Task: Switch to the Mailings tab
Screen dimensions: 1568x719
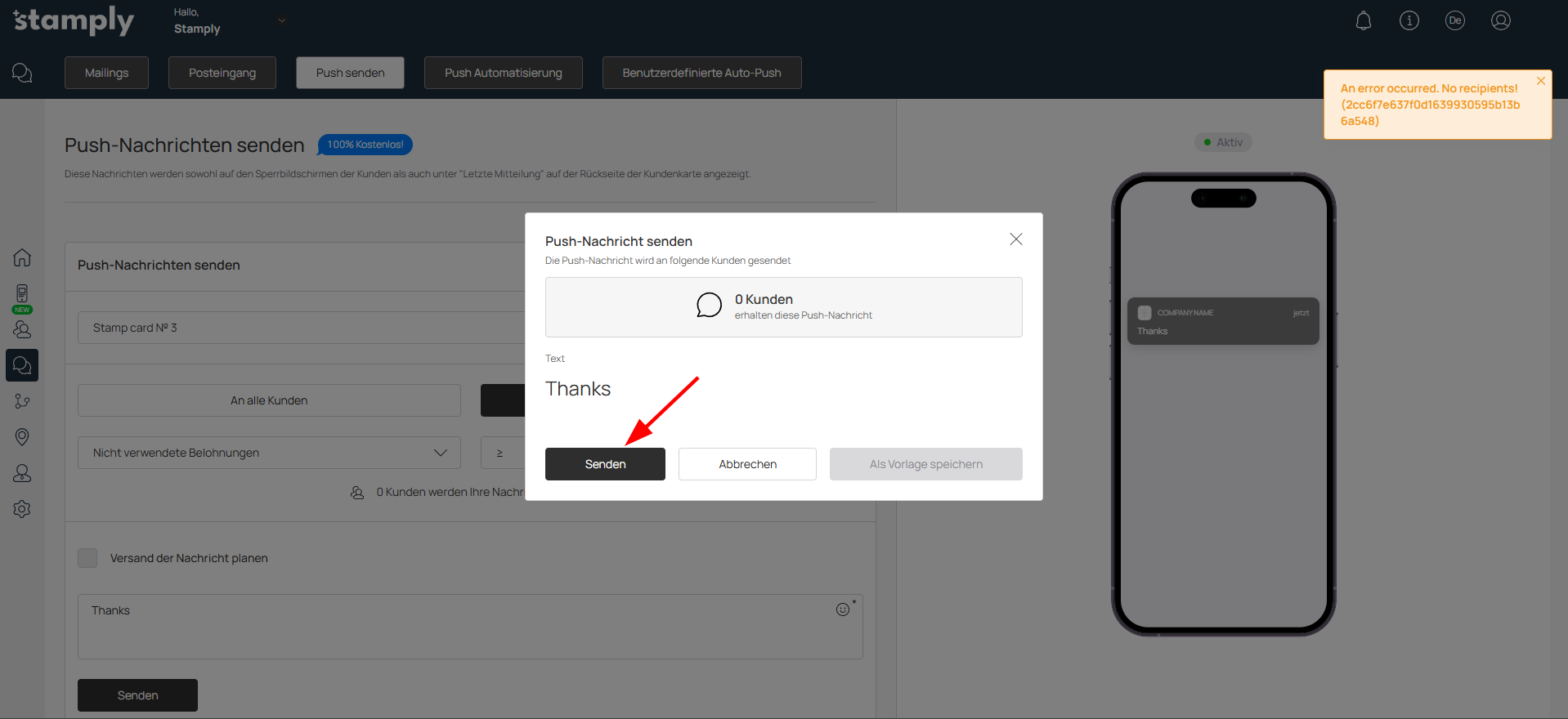Action: 106,73
